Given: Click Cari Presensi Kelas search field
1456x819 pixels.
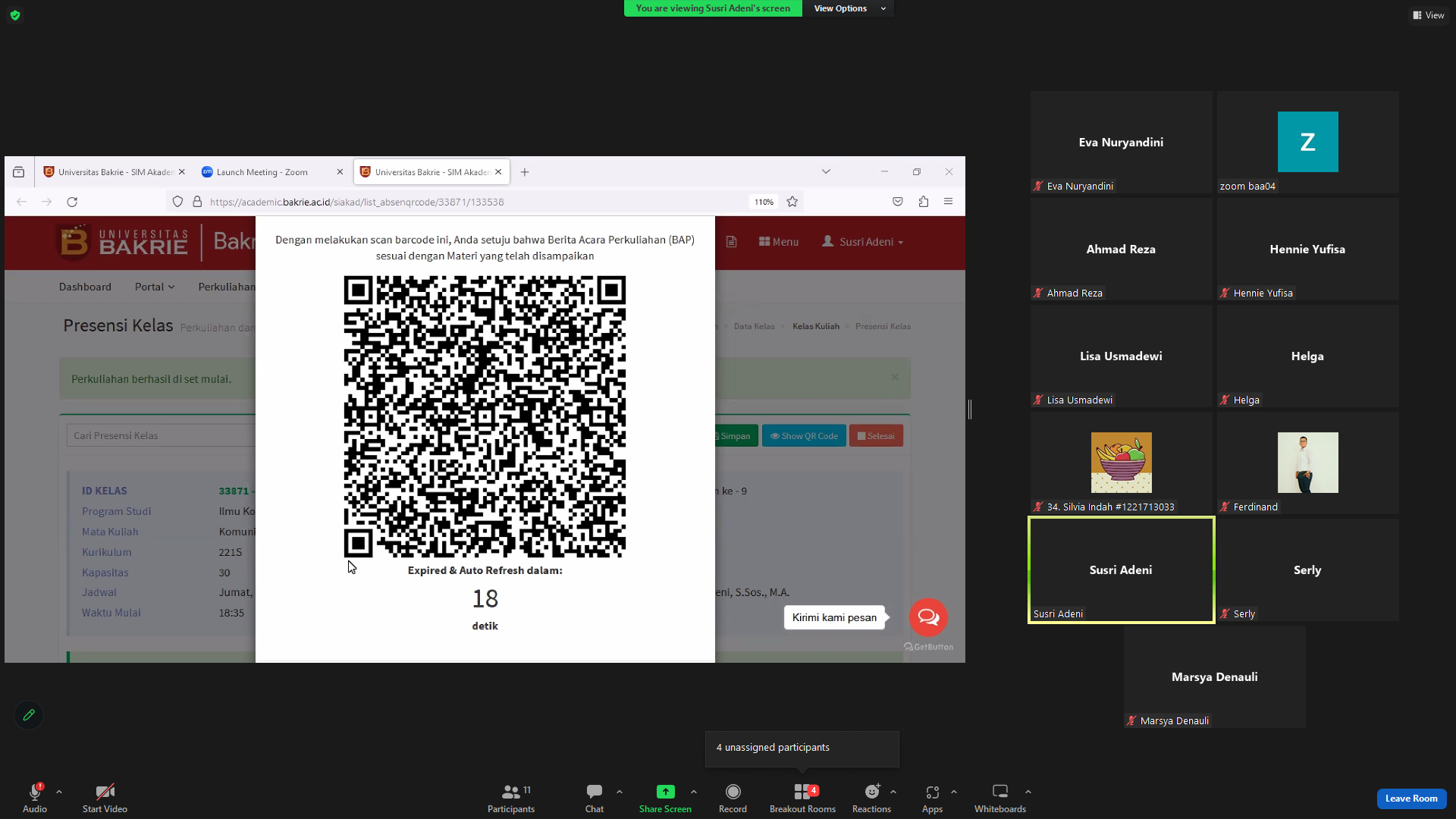Looking at the screenshot, I should [x=161, y=435].
